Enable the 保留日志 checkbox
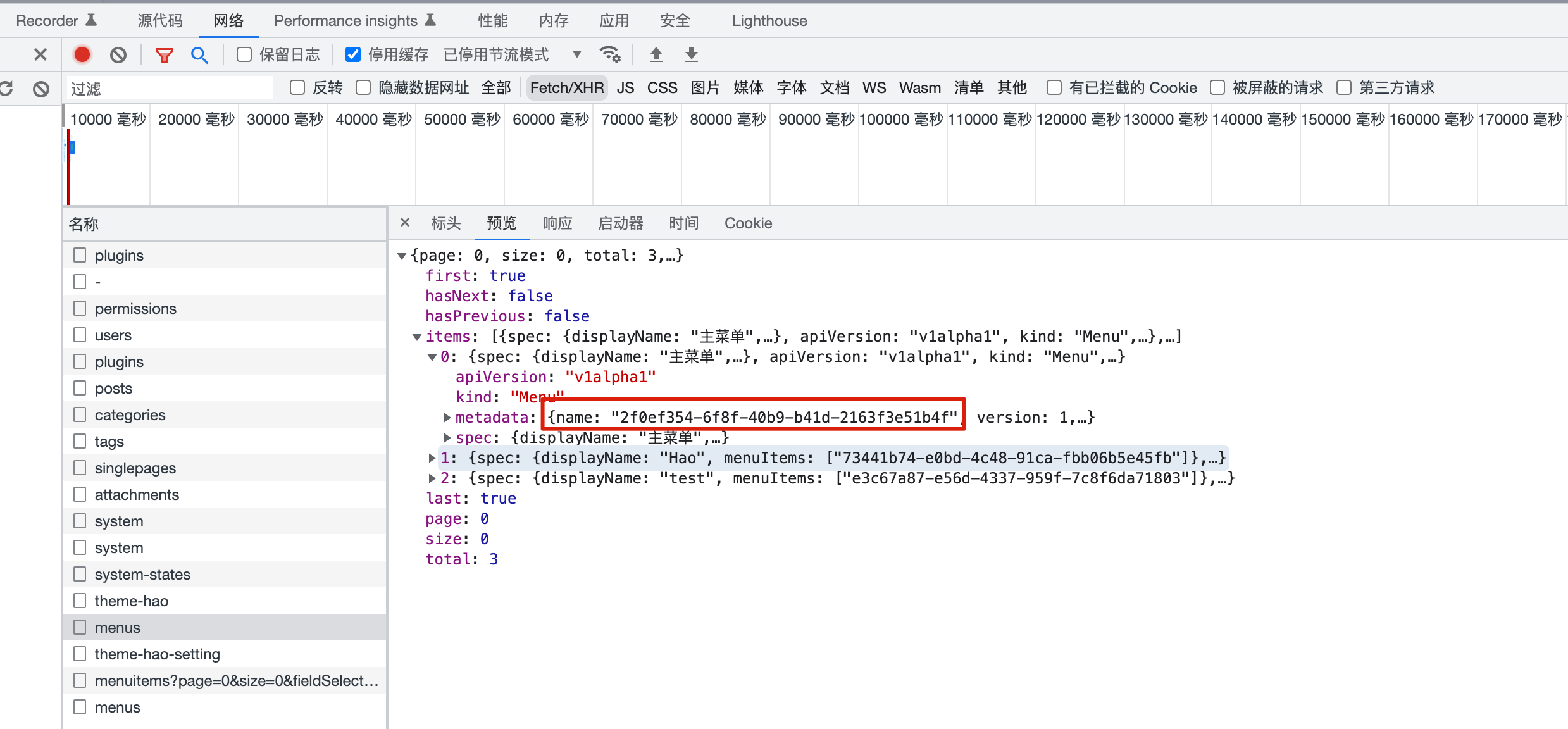1568x729 pixels. (x=244, y=54)
